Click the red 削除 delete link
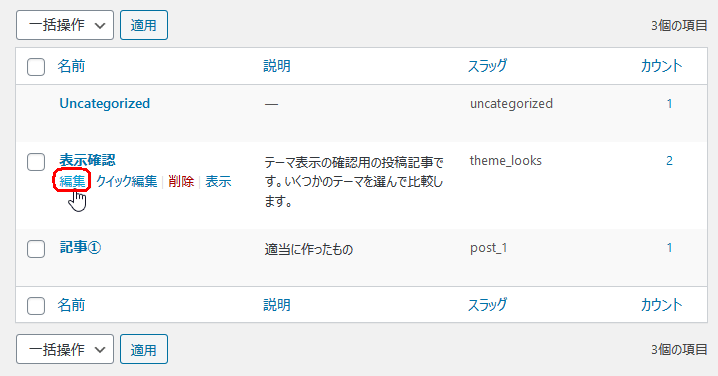The image size is (718, 376). coord(181,181)
